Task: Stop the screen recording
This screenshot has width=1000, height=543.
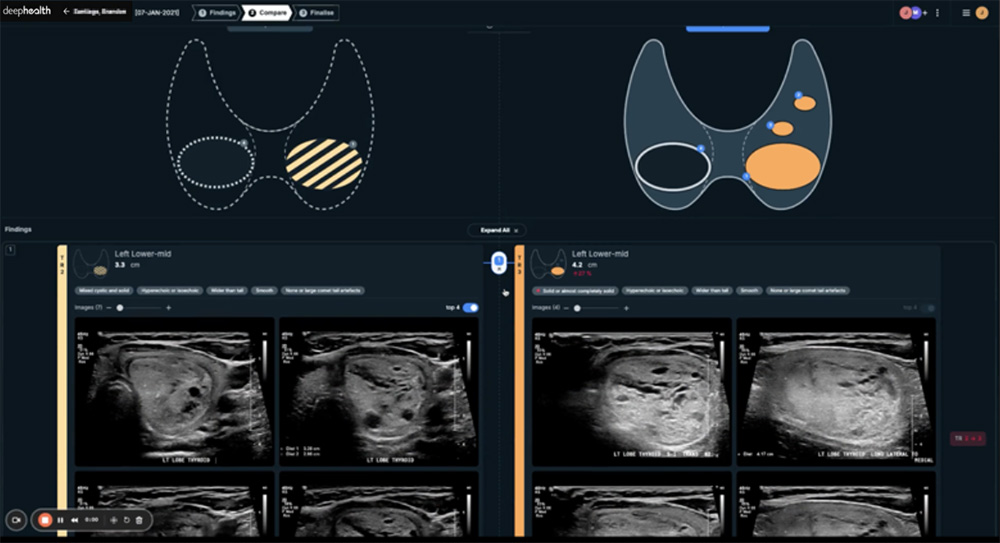Action: pos(45,520)
